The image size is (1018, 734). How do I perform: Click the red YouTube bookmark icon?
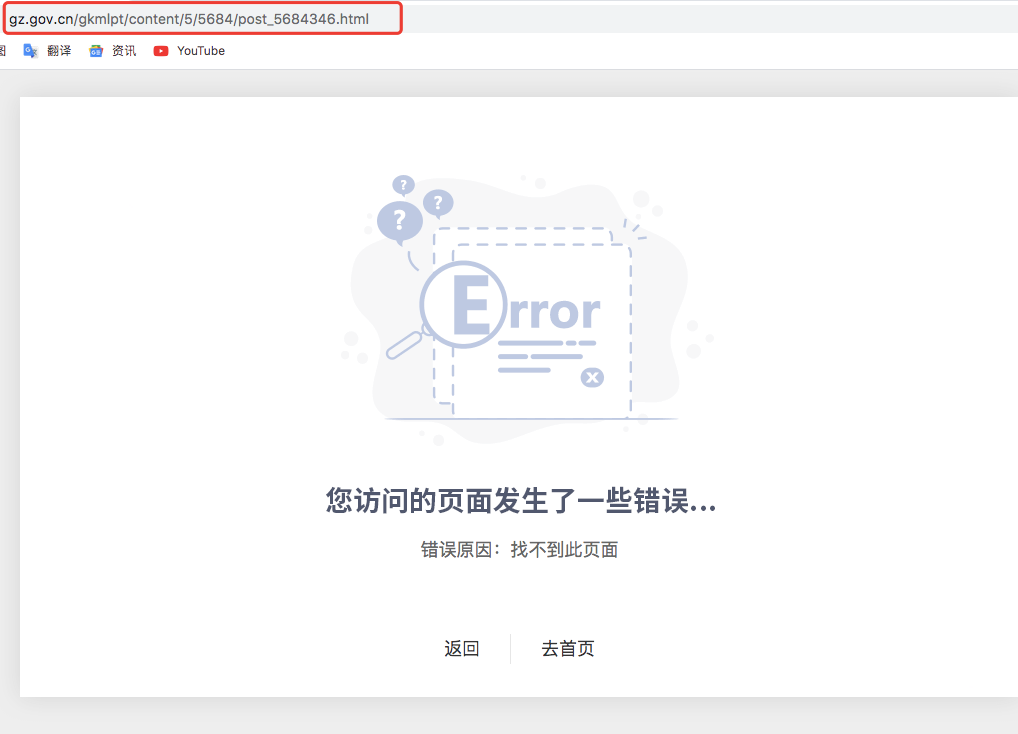pyautogui.click(x=161, y=51)
